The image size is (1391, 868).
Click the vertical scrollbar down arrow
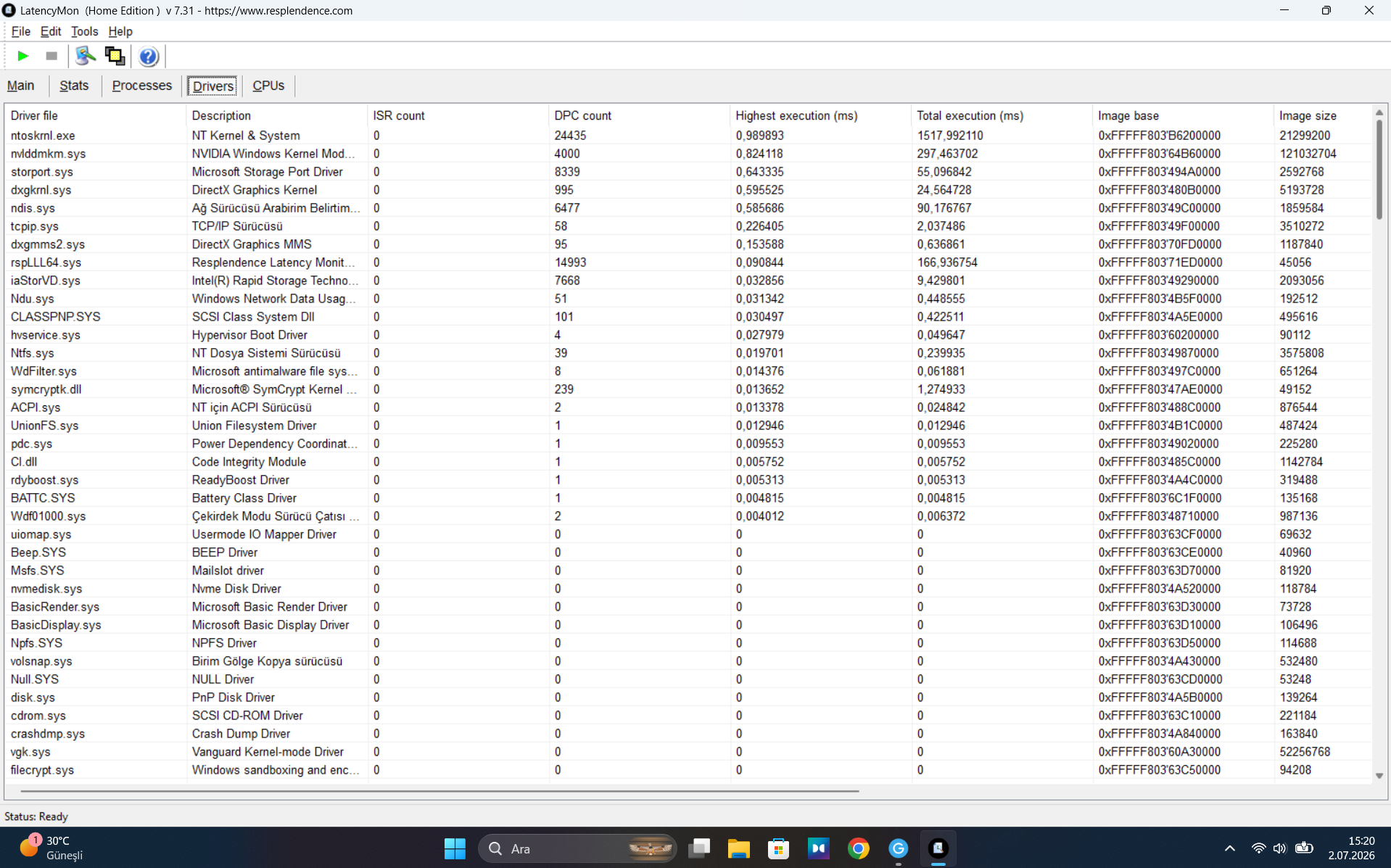[x=1379, y=775]
